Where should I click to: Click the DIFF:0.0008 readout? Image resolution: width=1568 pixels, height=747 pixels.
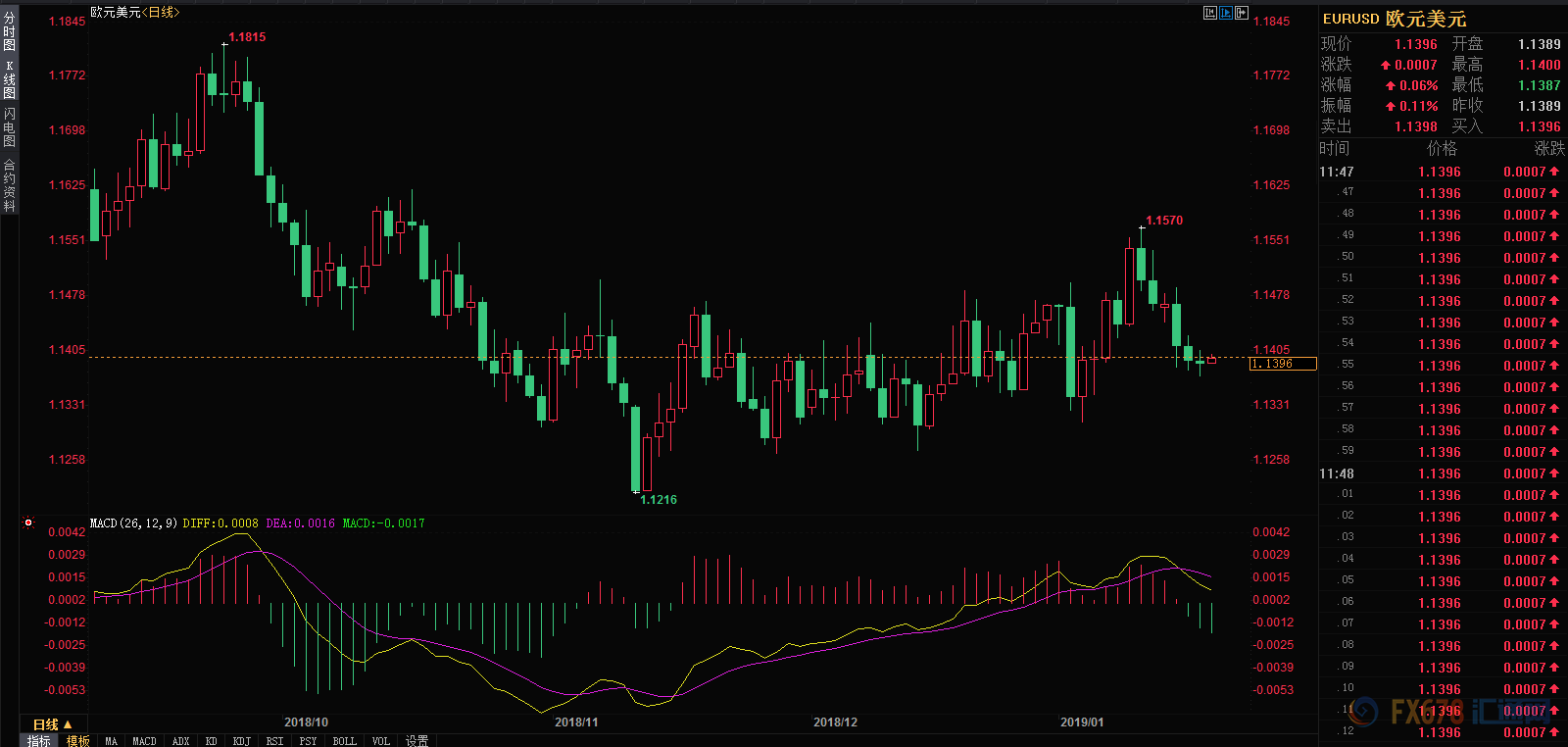[x=220, y=523]
